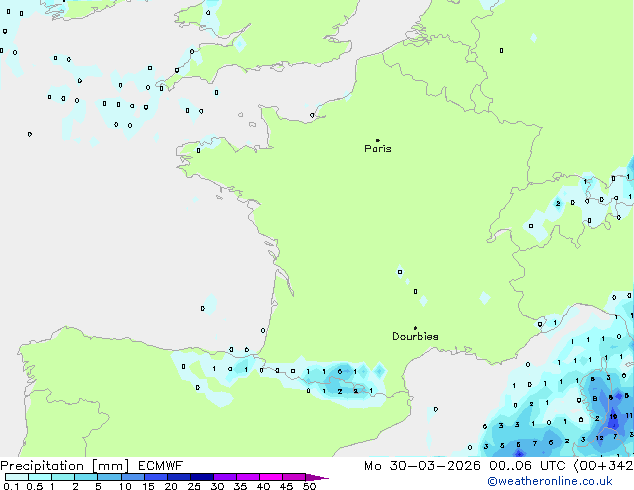634x490 pixels.
Task: Click the (00+342 forecast offset text
Action: pyautogui.click(x=603, y=466)
